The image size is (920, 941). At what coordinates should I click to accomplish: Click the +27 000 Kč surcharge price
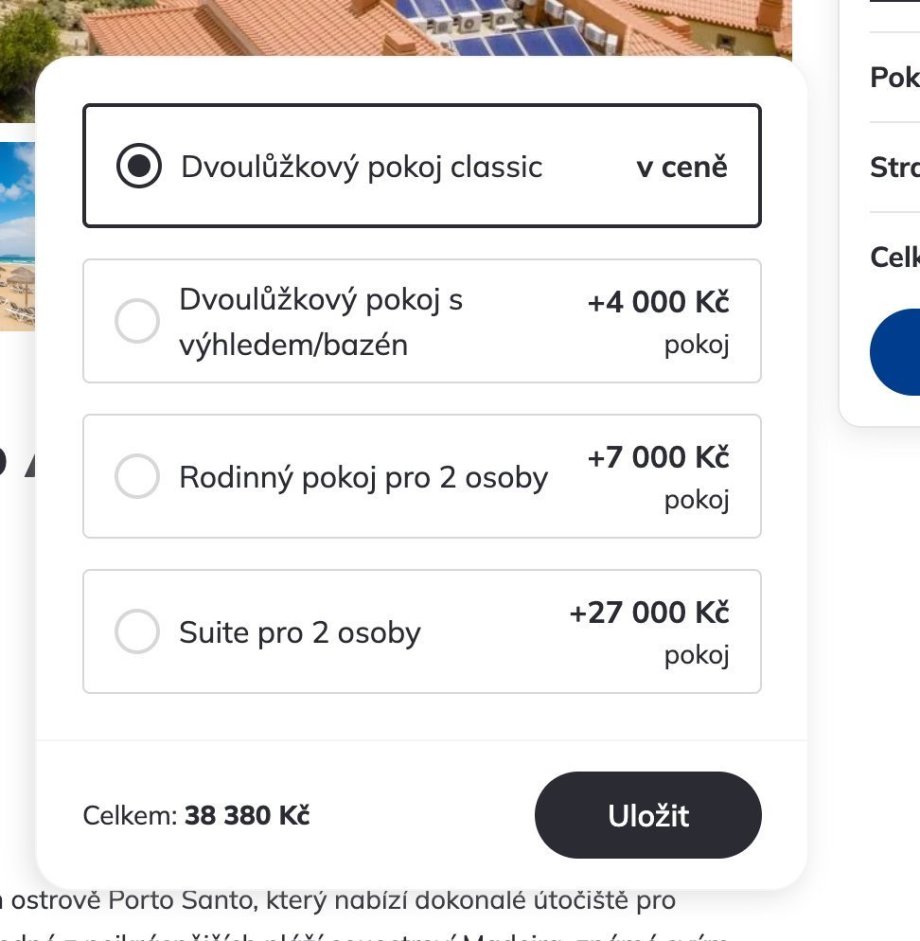coord(649,612)
